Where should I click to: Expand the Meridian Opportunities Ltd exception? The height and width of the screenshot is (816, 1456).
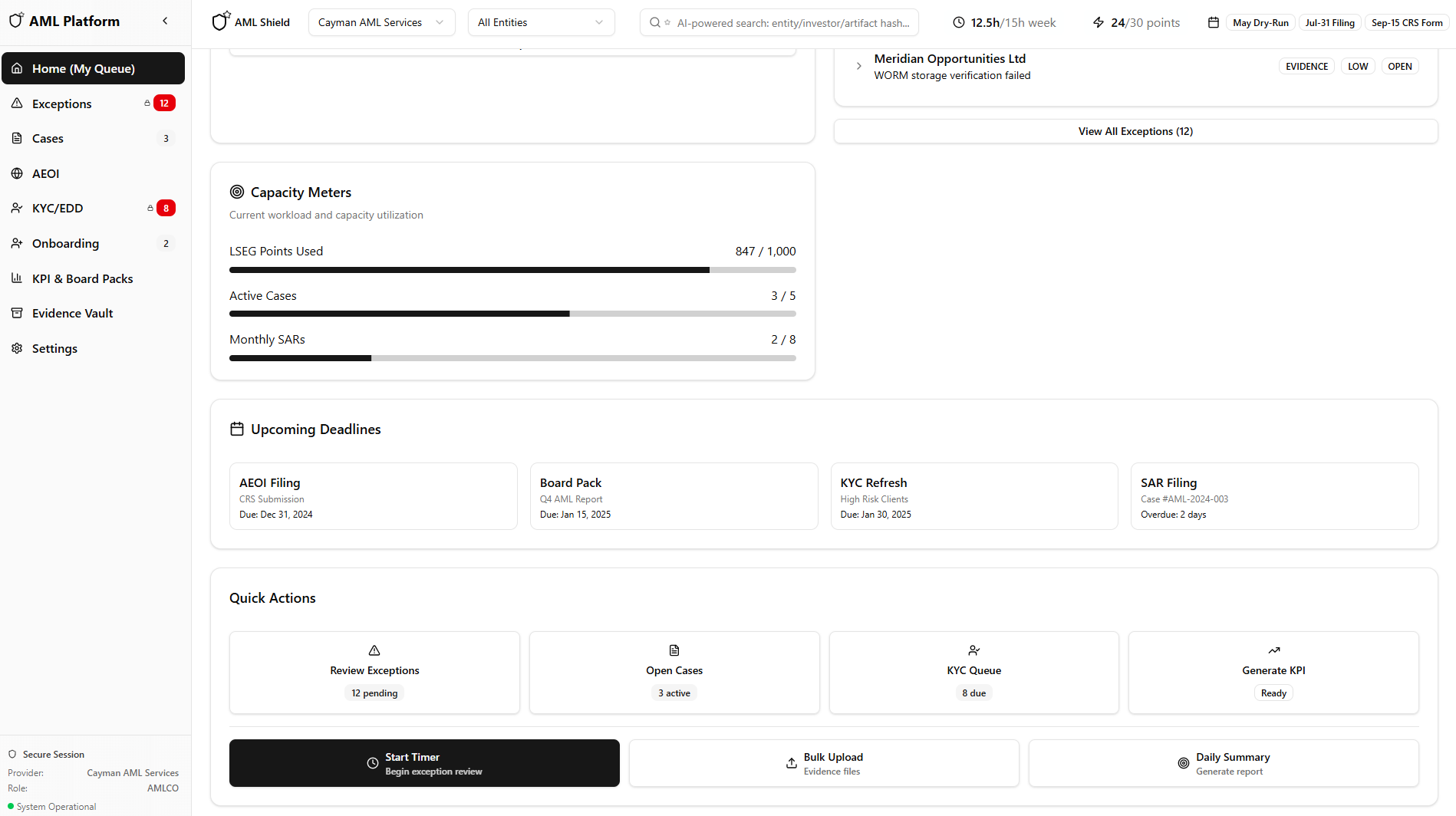[858, 66]
